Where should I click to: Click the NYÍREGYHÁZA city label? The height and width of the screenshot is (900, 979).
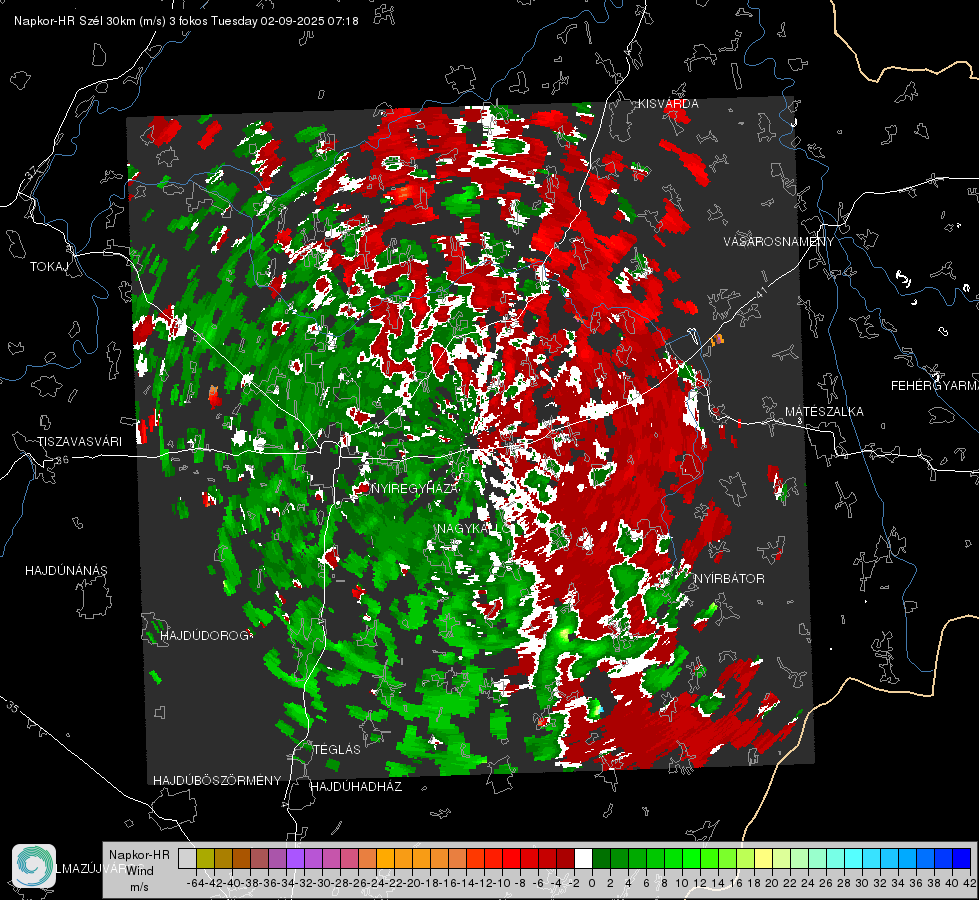(415, 488)
